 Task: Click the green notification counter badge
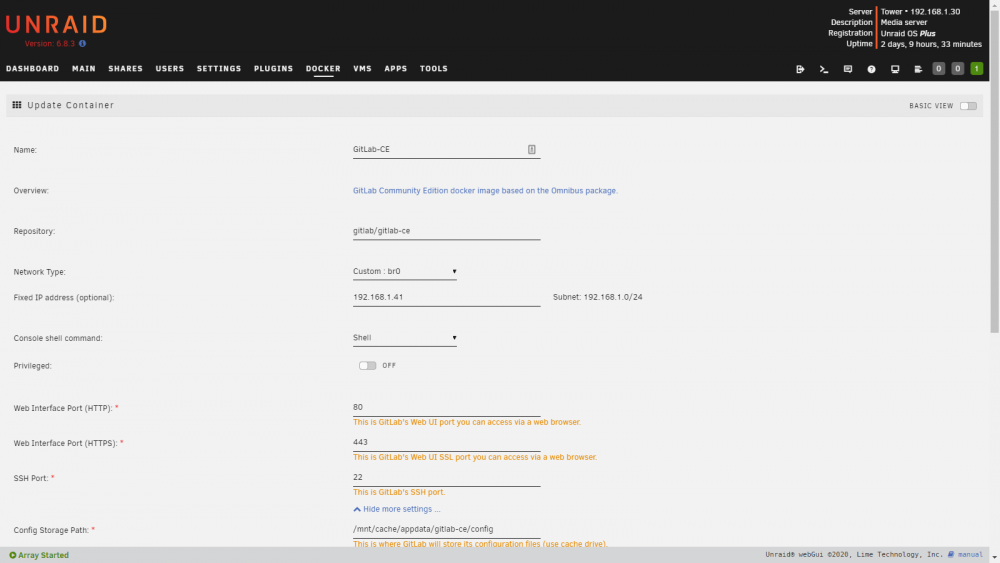pyautogui.click(x=976, y=69)
